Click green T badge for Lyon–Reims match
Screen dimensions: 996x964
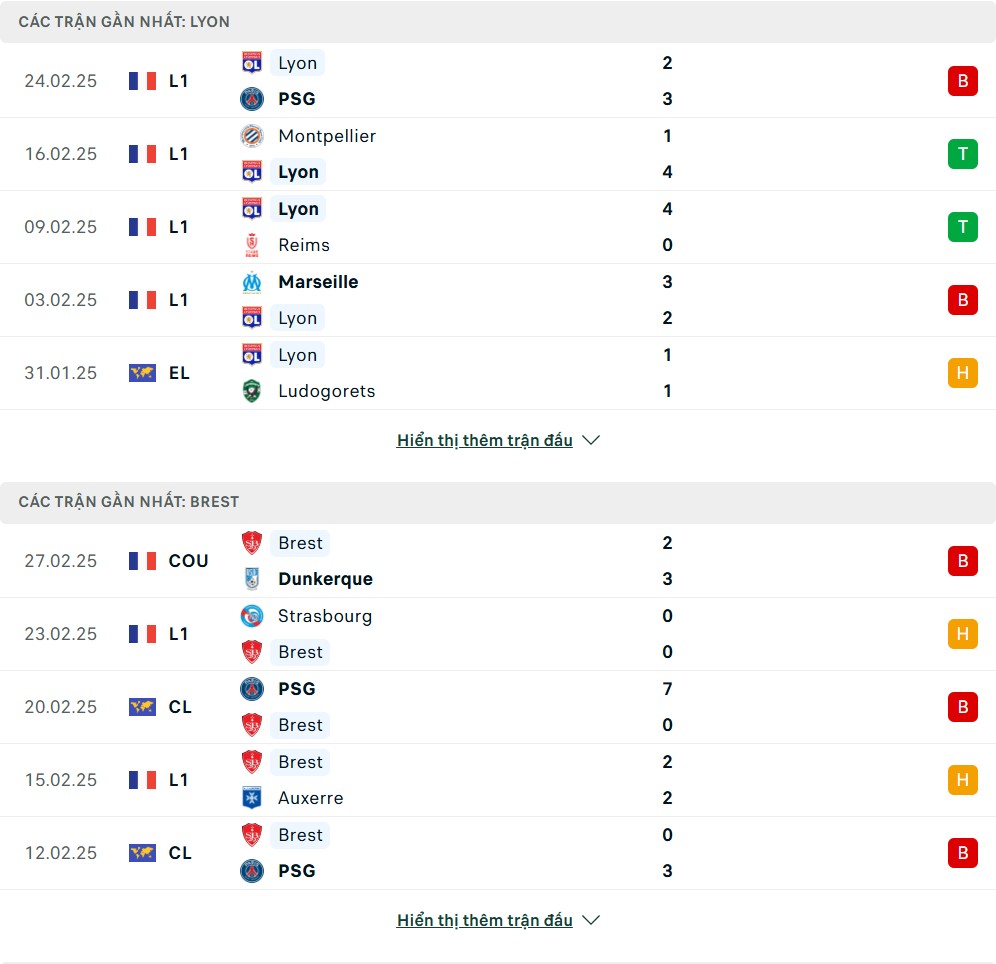962,227
